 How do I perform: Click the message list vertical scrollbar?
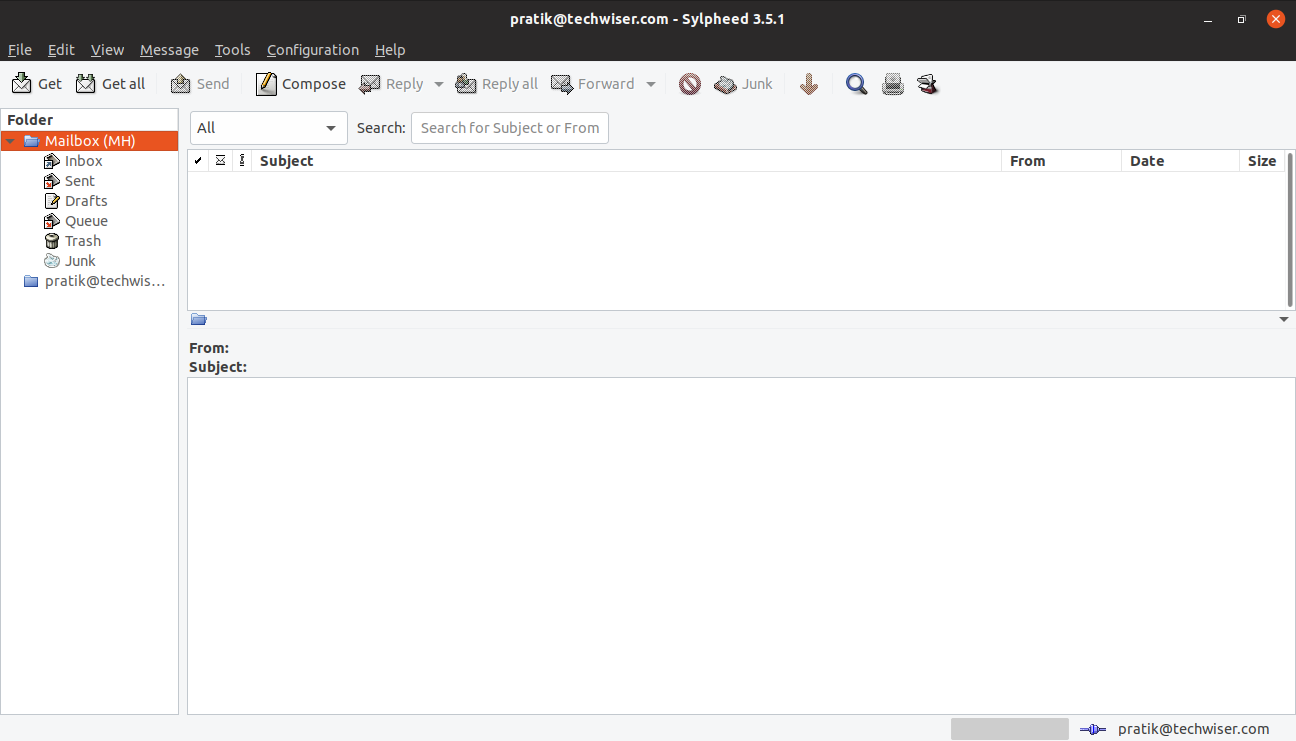[x=1291, y=230]
